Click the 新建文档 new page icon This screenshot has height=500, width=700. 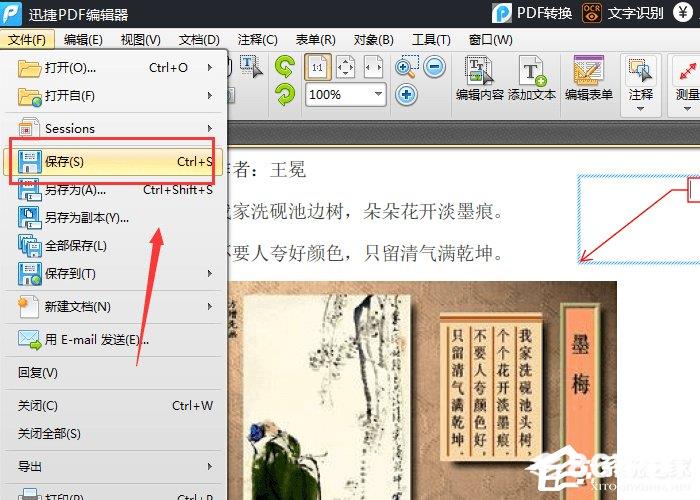tap(29, 307)
